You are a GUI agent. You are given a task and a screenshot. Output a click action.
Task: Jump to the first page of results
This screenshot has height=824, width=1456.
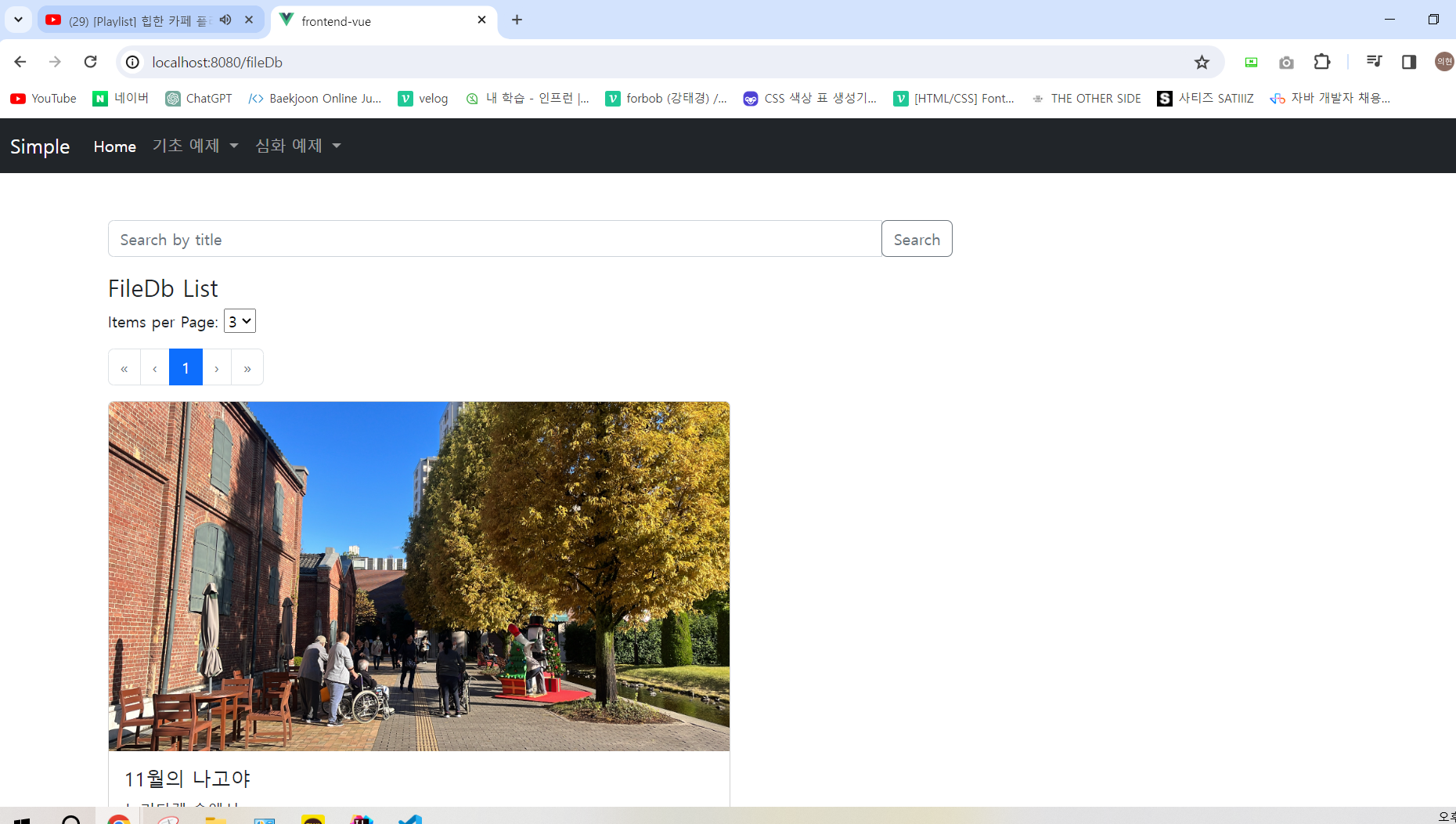tap(124, 367)
